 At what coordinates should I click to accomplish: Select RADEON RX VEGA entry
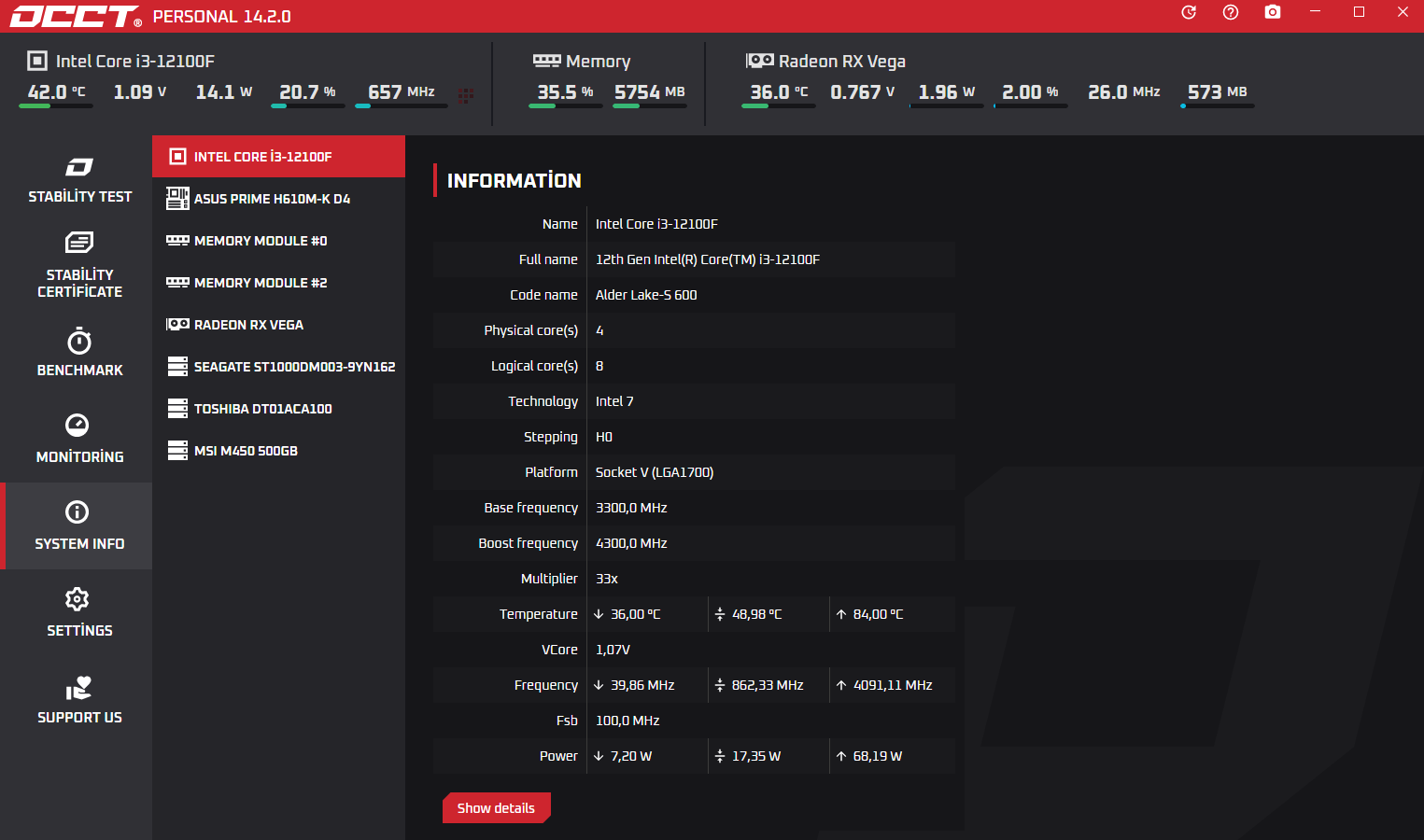[x=278, y=324]
